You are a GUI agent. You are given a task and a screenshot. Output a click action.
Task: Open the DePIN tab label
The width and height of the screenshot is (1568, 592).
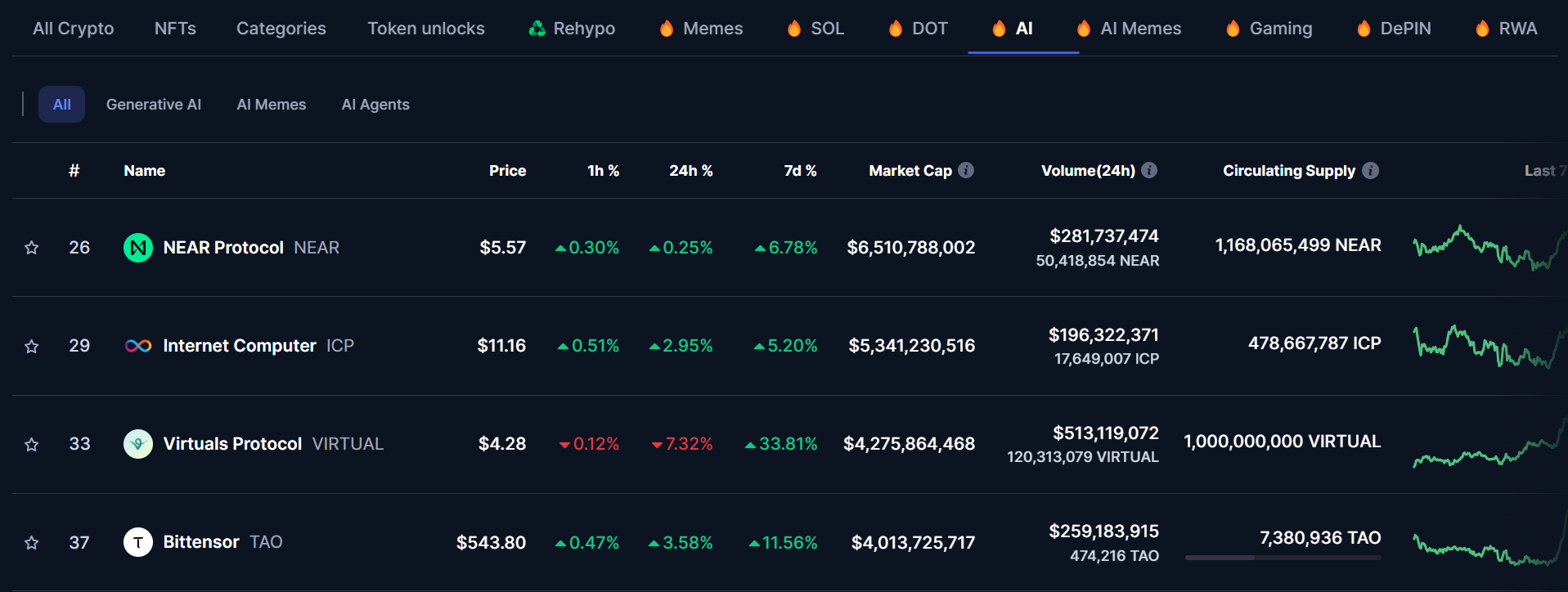pos(1406,29)
